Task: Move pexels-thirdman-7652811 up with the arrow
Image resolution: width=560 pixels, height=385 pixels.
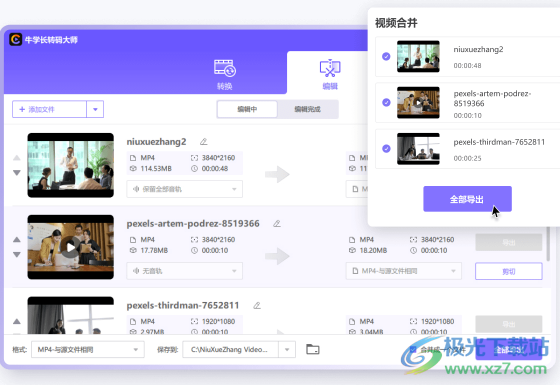Action: (17, 321)
